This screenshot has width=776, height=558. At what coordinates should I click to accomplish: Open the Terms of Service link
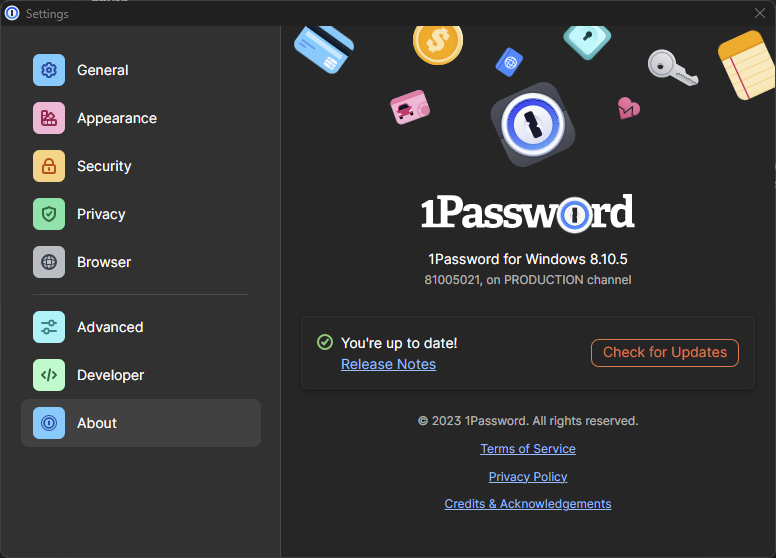click(x=527, y=449)
